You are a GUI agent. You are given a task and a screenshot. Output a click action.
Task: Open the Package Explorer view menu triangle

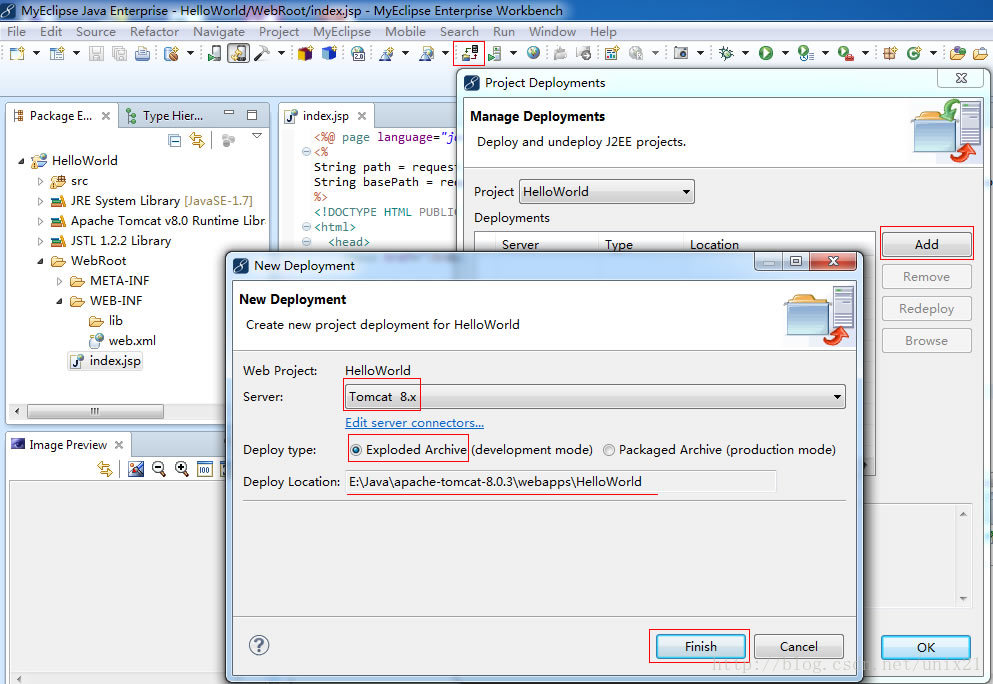[256, 136]
